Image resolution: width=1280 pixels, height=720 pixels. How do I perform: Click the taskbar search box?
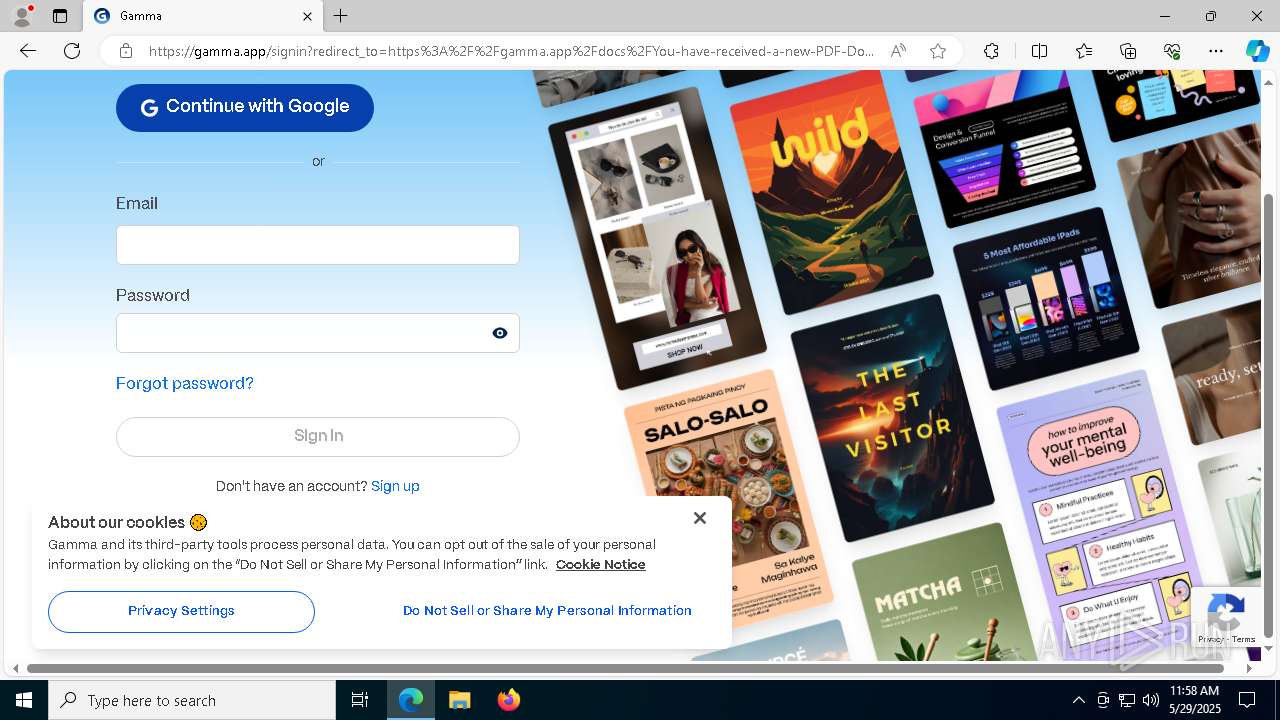[192, 700]
